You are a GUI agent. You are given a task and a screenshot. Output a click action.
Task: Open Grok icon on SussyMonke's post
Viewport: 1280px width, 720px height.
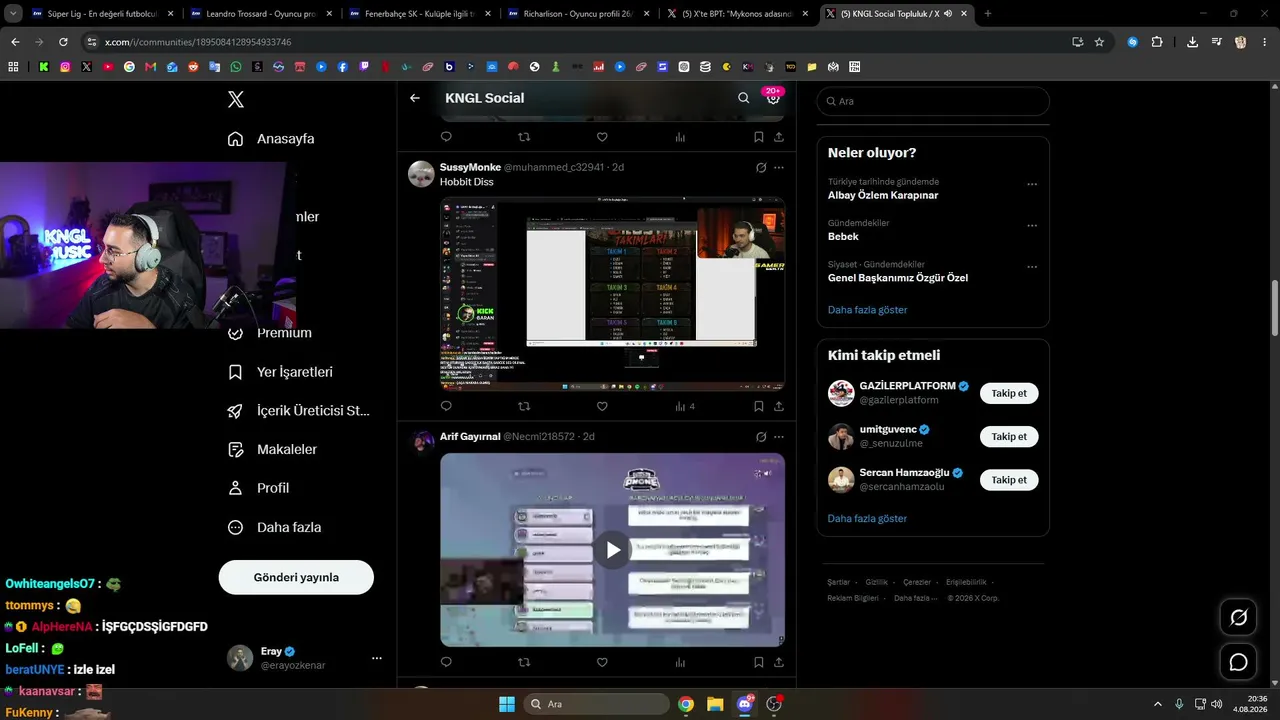(761, 168)
